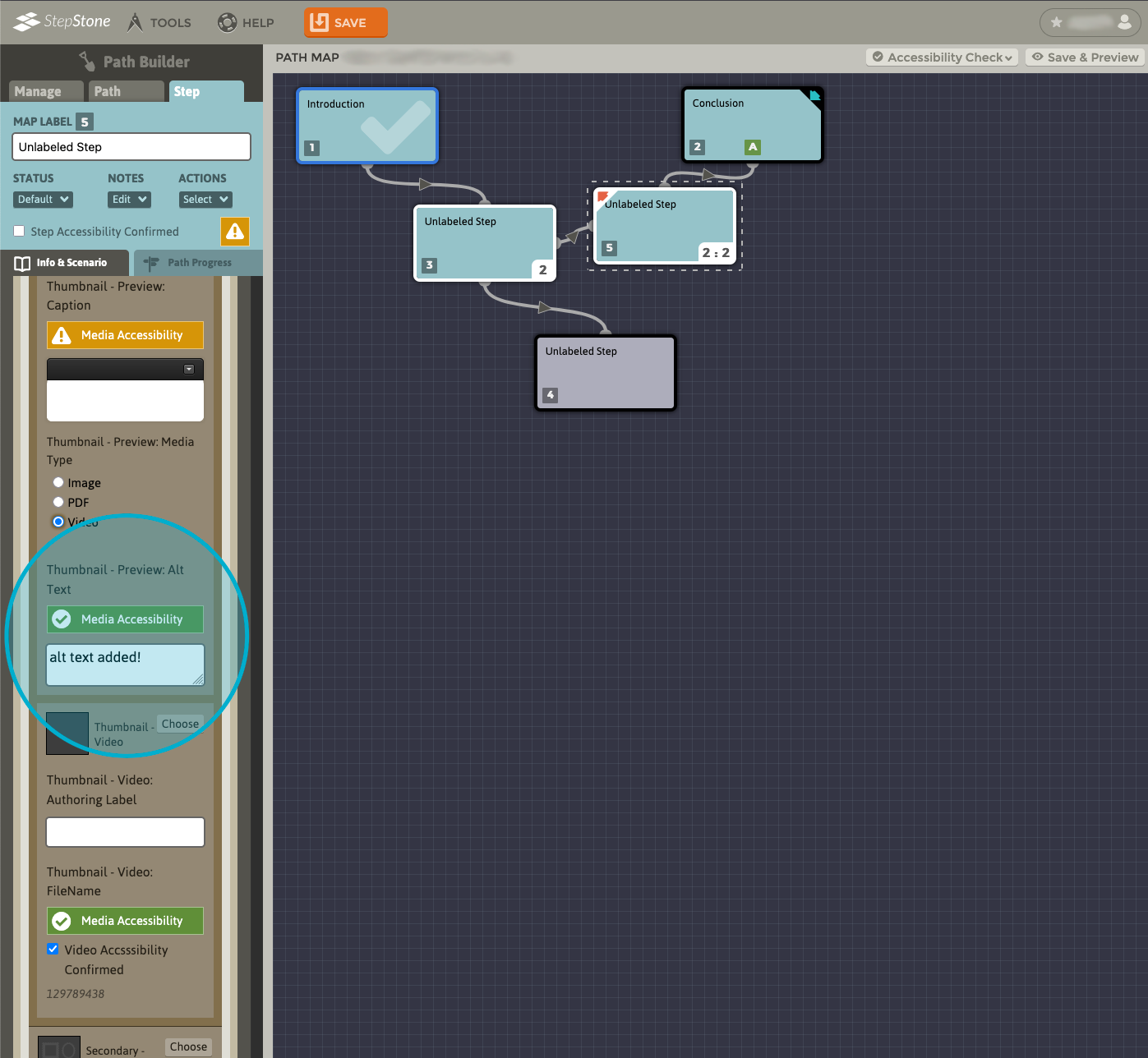Click the yellow step accessibility warning icon
The height and width of the screenshot is (1058, 1148).
(x=235, y=232)
